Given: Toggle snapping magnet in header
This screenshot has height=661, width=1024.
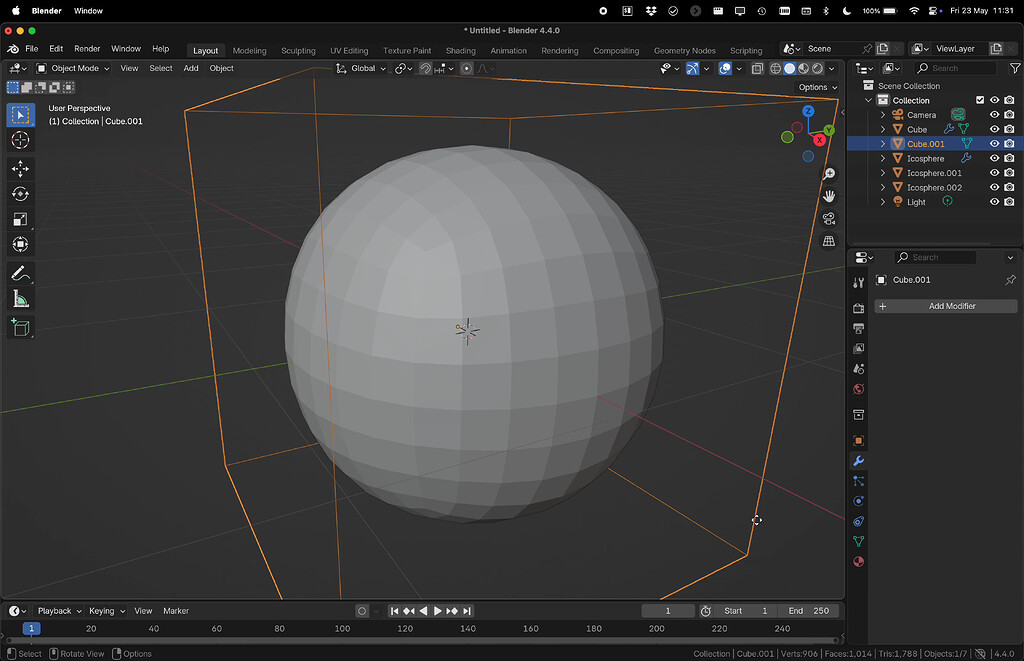Looking at the screenshot, I should point(425,69).
